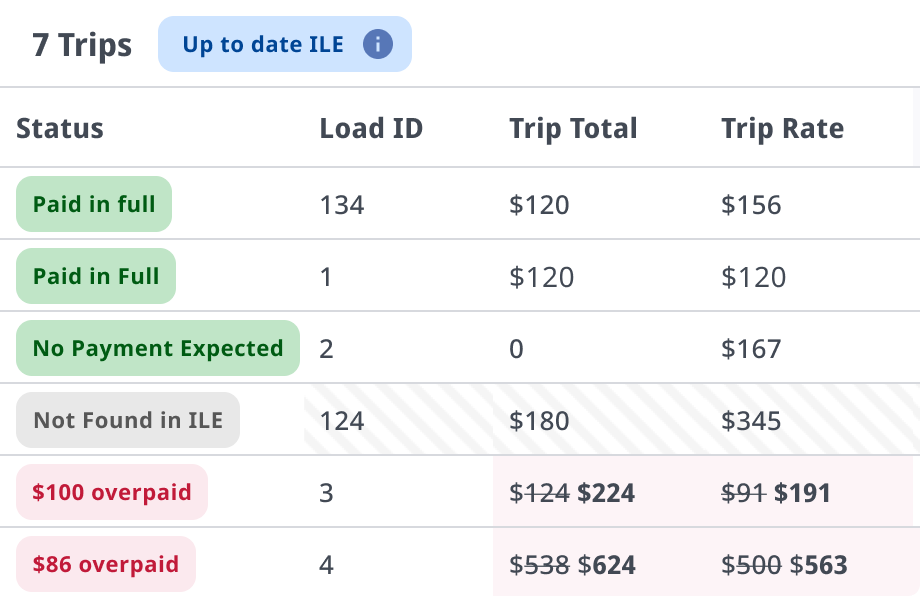Click the Paid in full badge for load 134
This screenshot has height=596, width=920.
coord(94,204)
